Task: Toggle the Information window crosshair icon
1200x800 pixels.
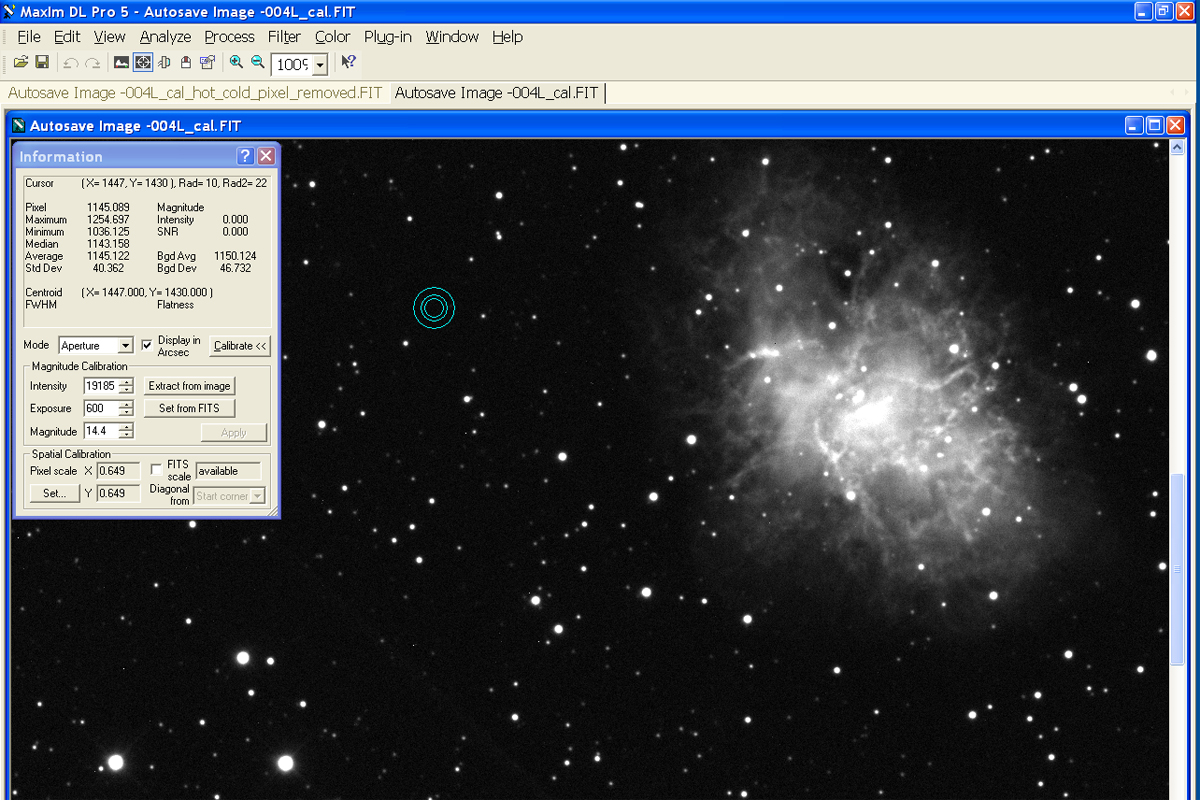Action: coord(143,63)
